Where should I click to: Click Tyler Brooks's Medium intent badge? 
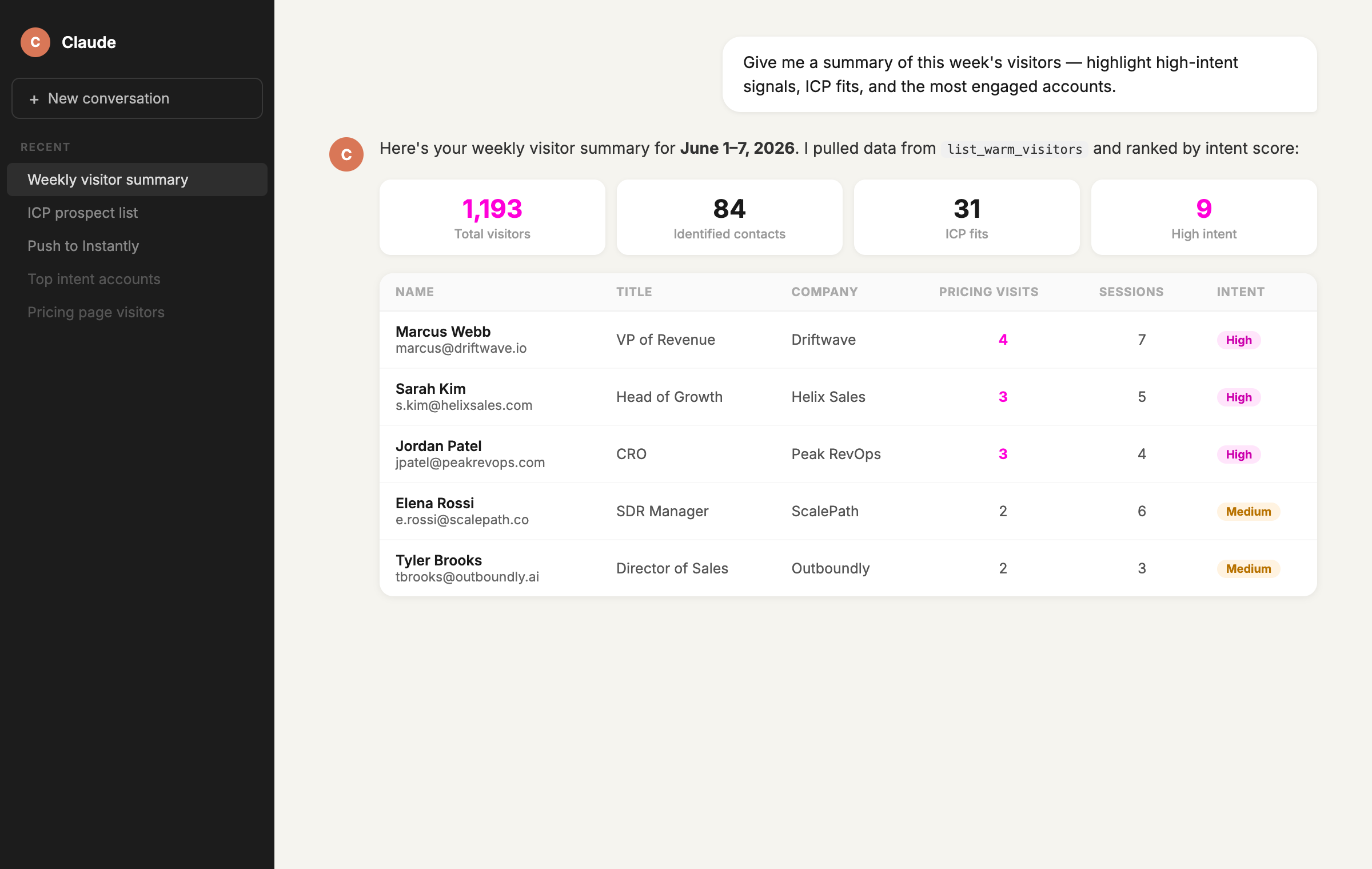pos(1249,569)
